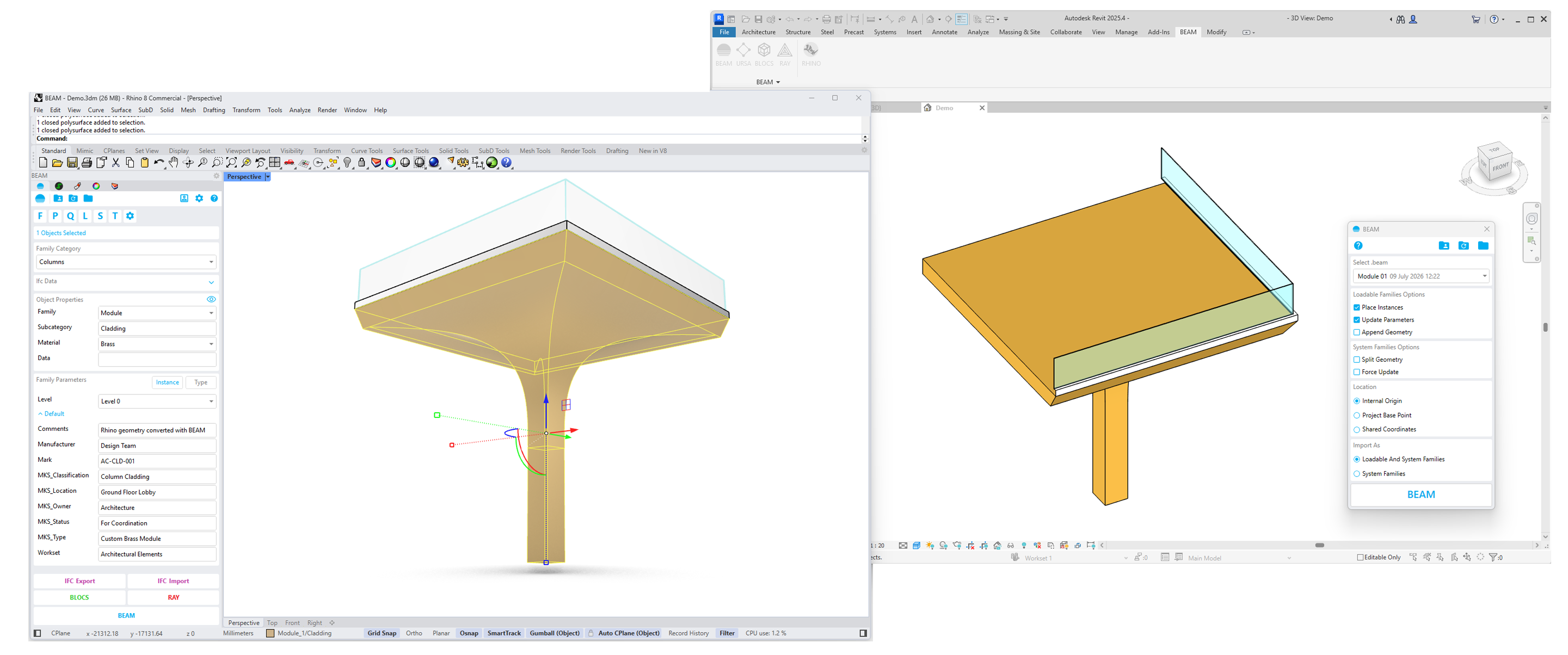Viewport: 1568px width, 655px height.
Task: Enable Force Update checkbox
Action: 1357,372
